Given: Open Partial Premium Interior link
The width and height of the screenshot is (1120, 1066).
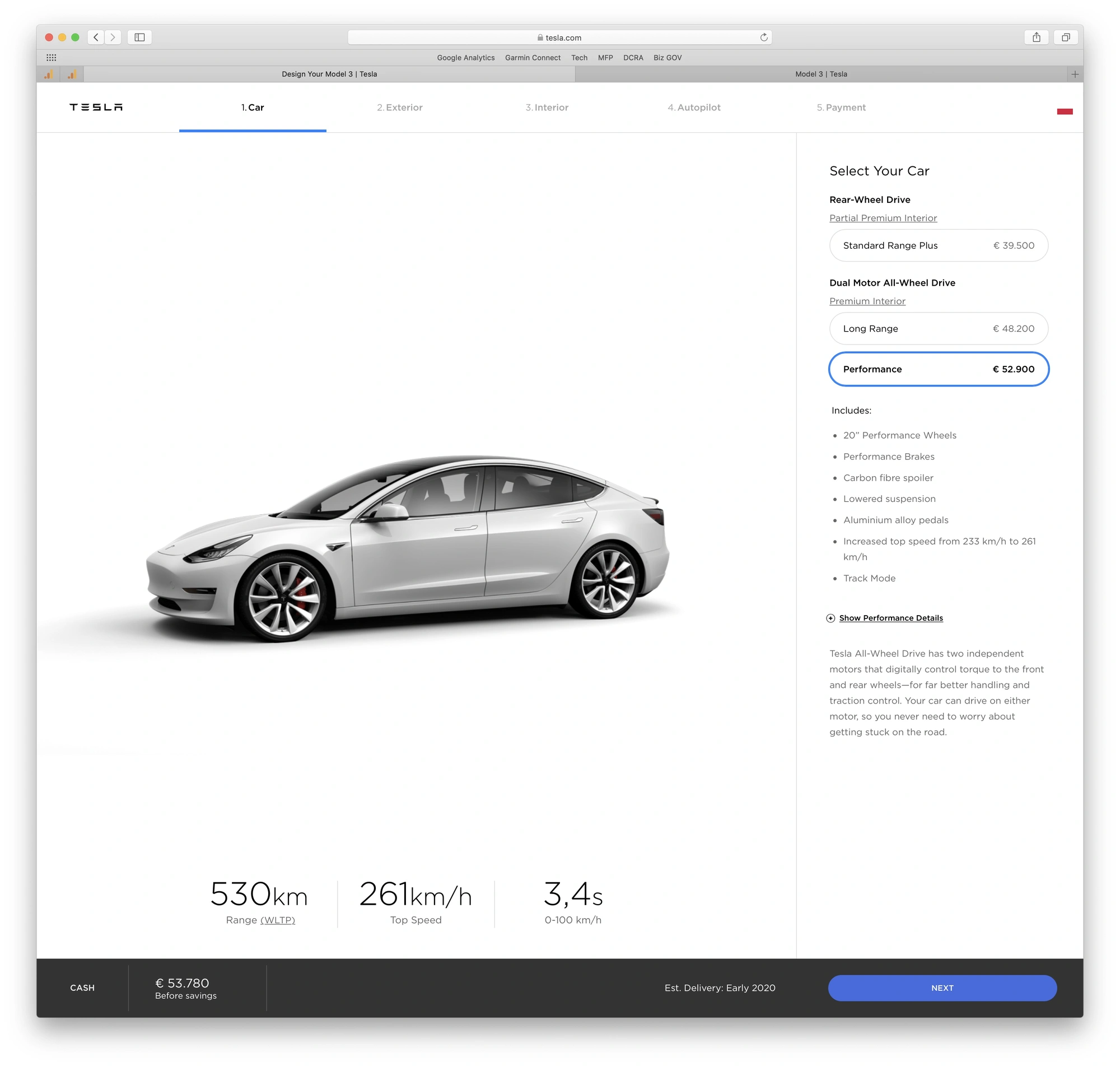Looking at the screenshot, I should coord(883,218).
